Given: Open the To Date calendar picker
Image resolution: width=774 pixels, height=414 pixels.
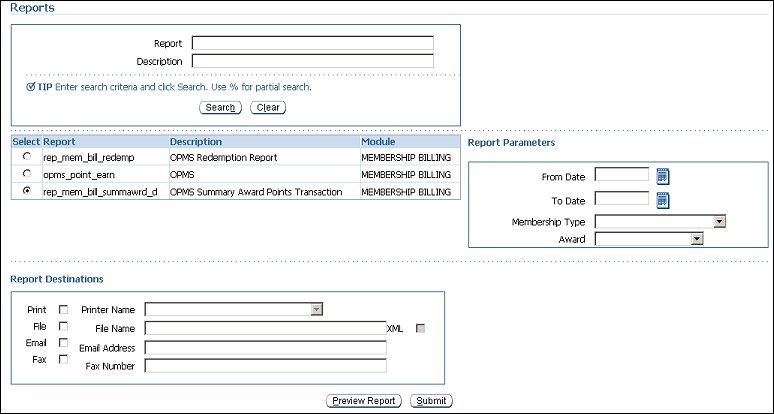Looking at the screenshot, I should click(x=662, y=200).
